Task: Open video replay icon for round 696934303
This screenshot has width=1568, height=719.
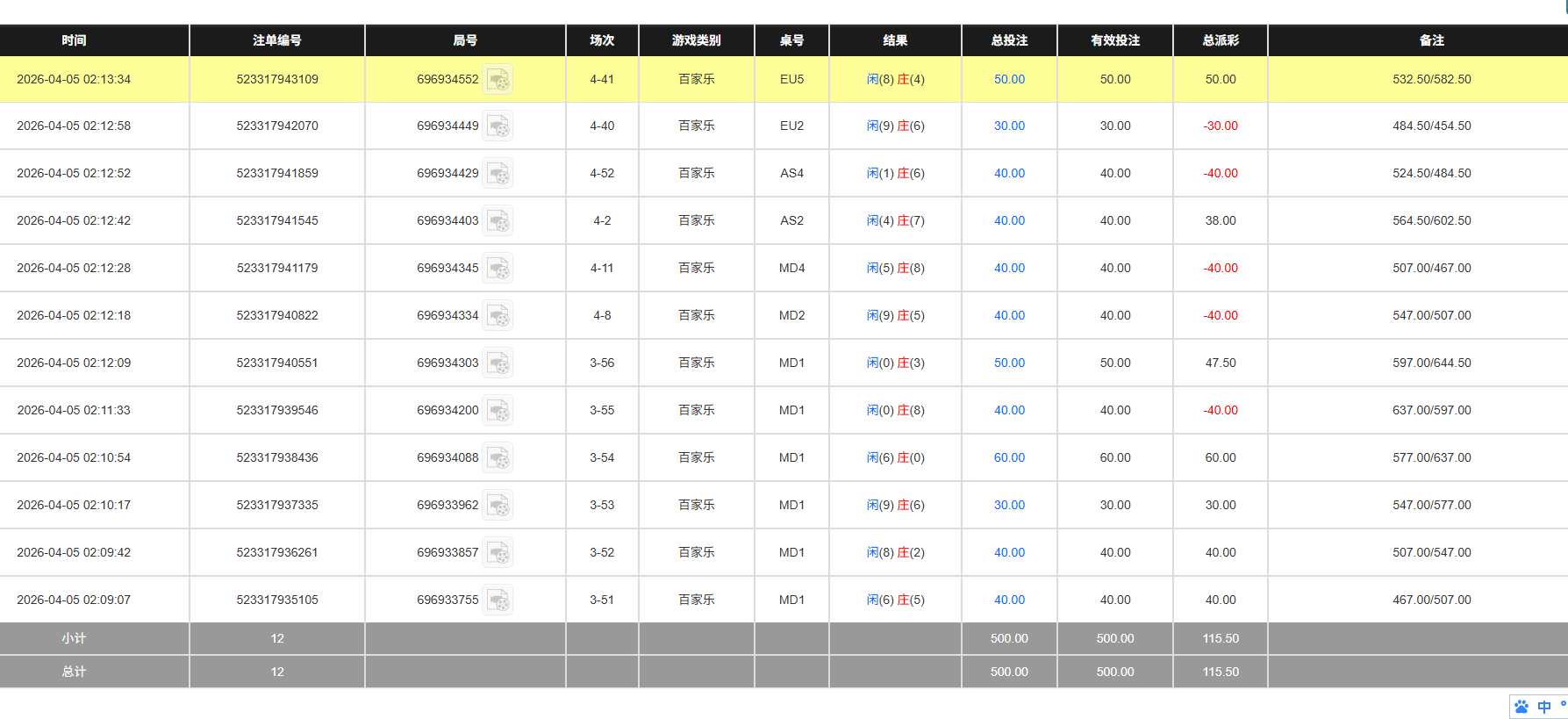Action: (498, 363)
